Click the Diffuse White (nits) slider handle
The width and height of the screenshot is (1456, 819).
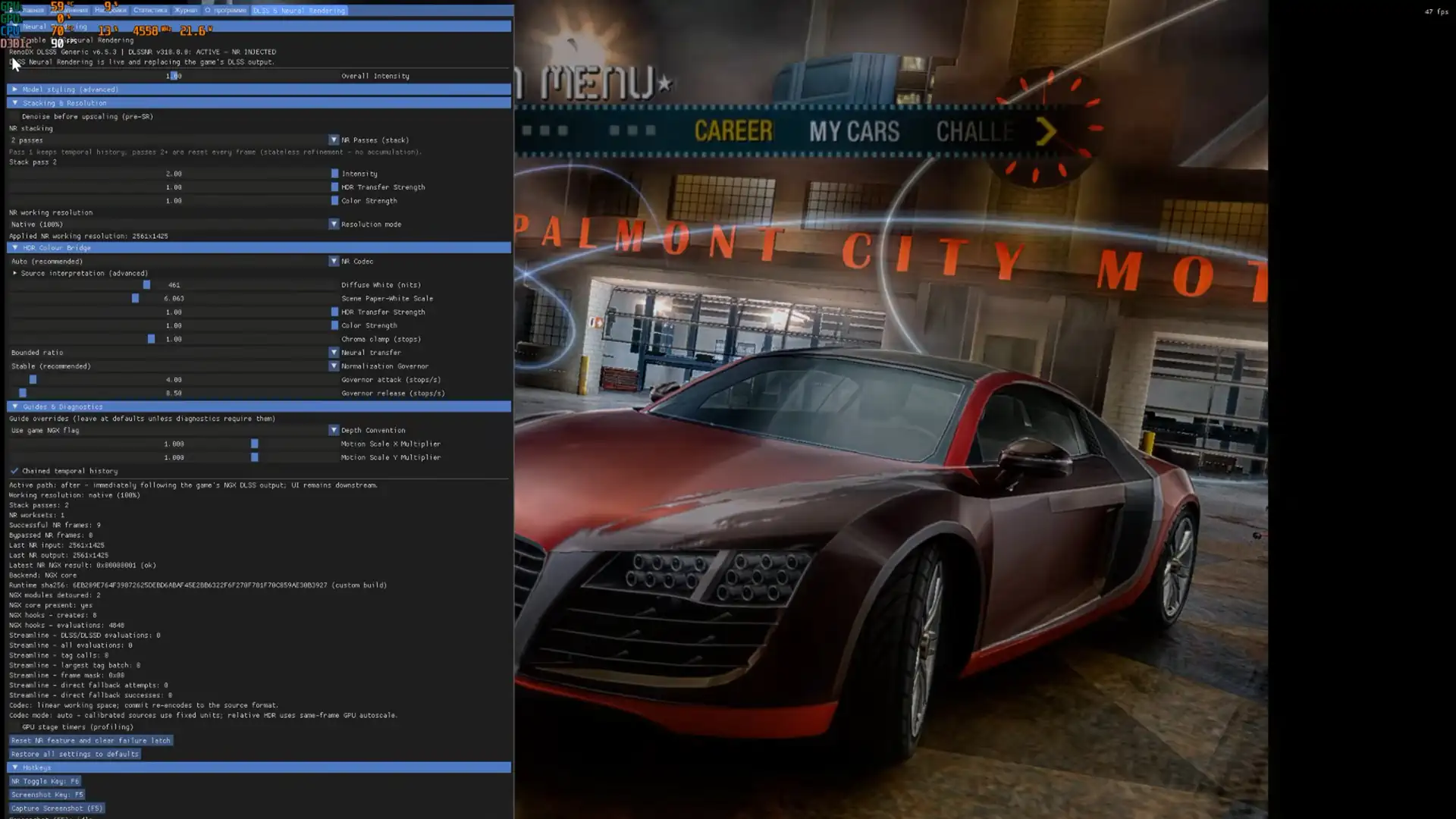point(147,285)
